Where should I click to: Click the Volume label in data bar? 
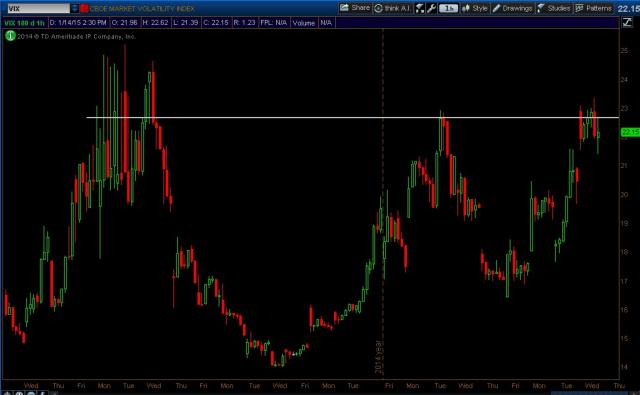304,23
